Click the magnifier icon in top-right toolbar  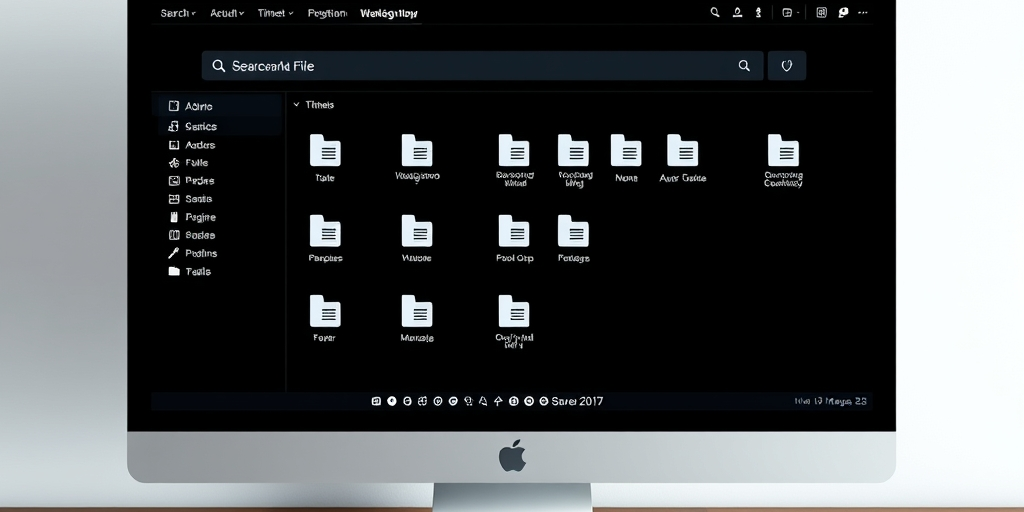[x=715, y=12]
